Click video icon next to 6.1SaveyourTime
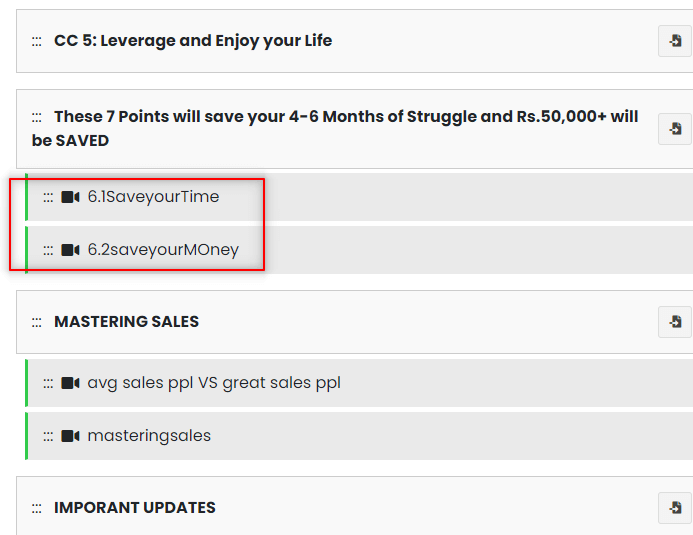 (x=70, y=197)
